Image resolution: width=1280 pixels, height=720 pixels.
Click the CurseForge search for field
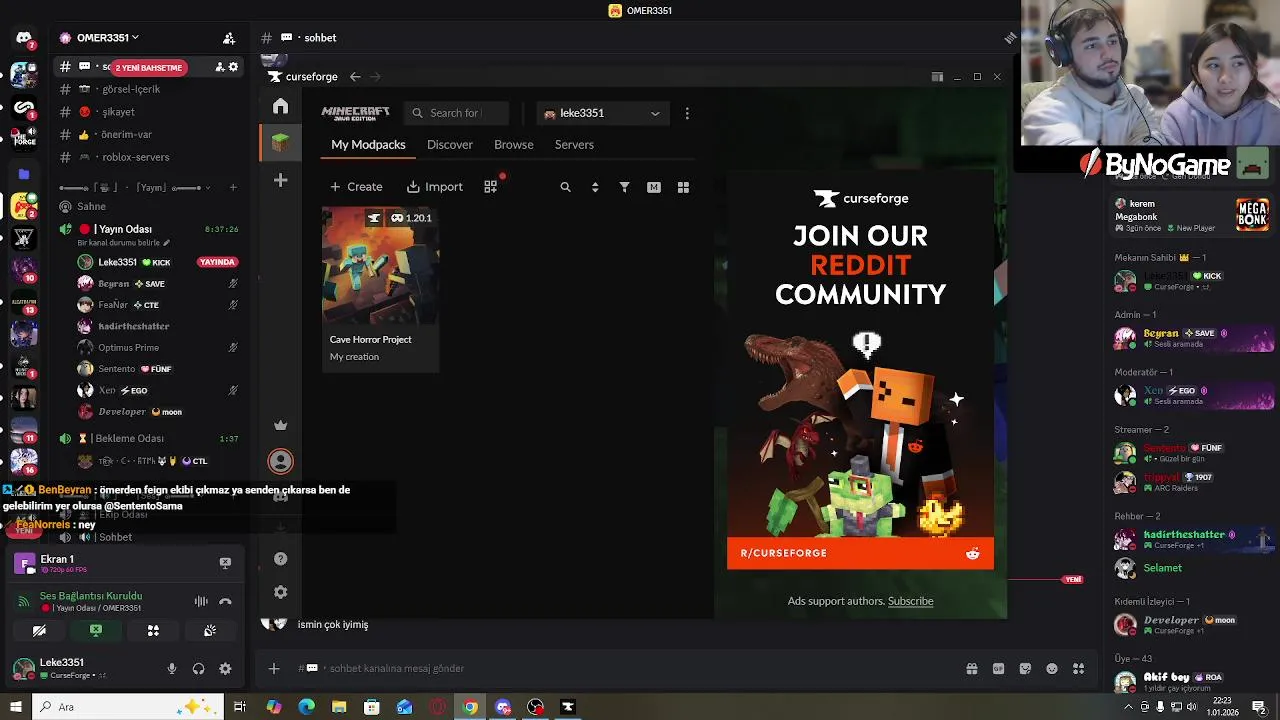pyautogui.click(x=458, y=113)
